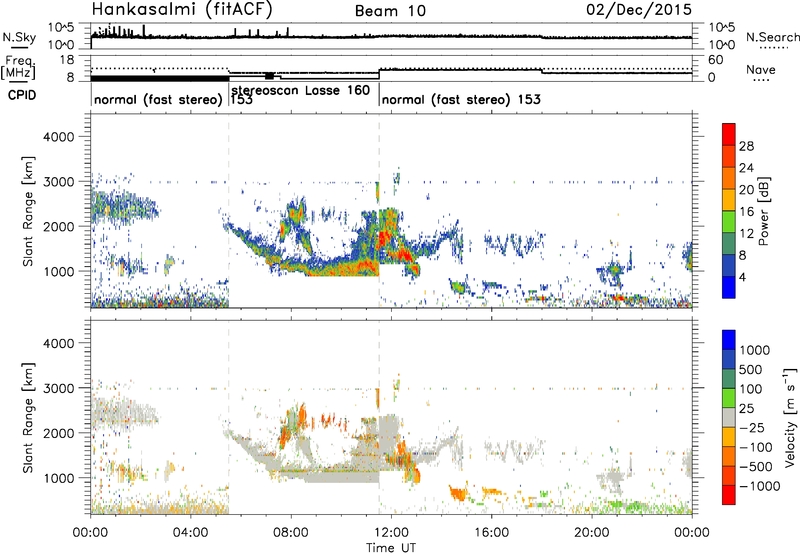Click the '16:00' time tick label
This screenshot has height=554, width=800.
click(491, 533)
